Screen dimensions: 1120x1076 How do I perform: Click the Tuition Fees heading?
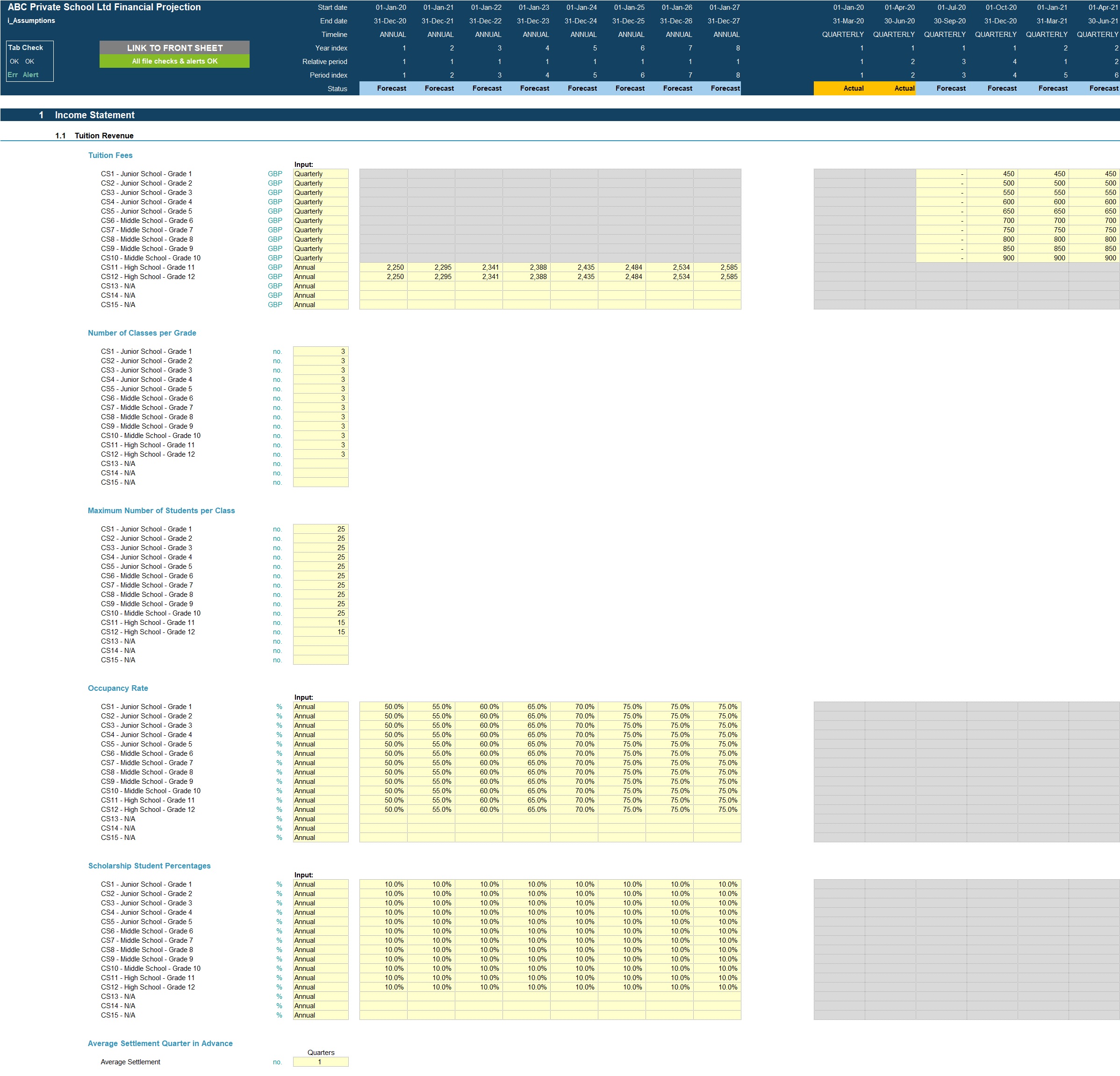pos(110,156)
